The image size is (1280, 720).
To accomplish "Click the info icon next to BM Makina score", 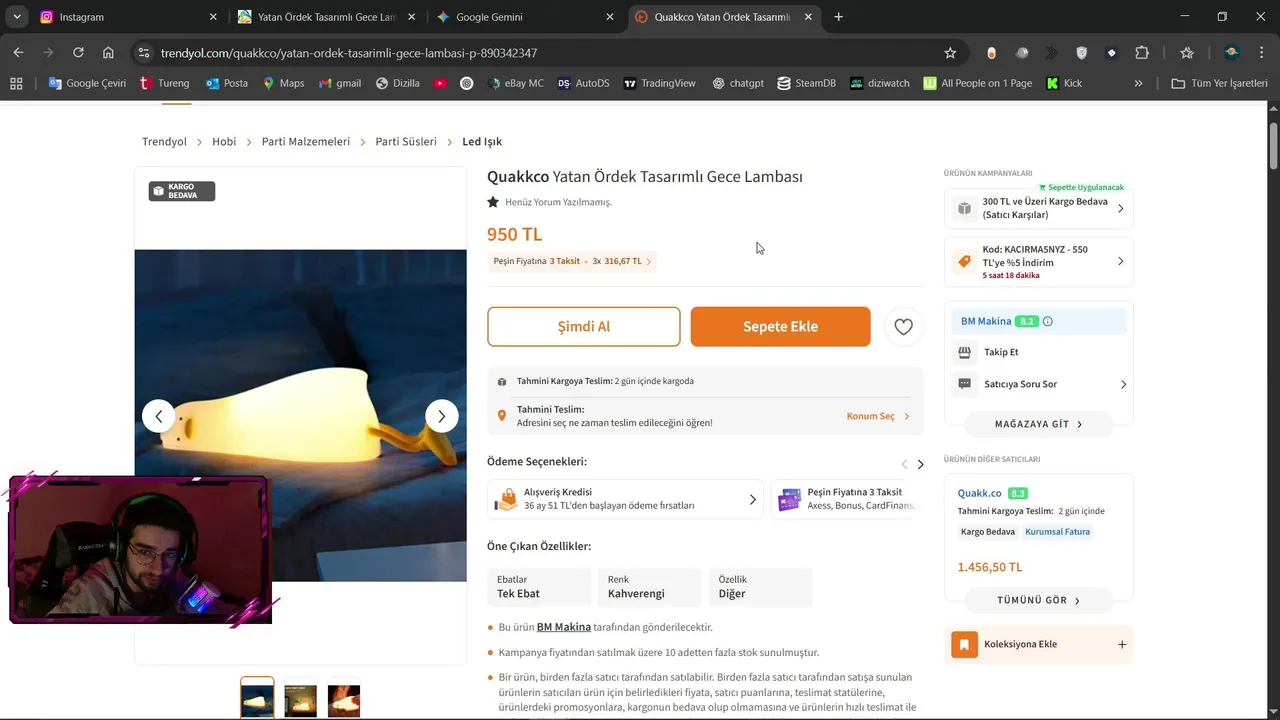I will click(1047, 321).
